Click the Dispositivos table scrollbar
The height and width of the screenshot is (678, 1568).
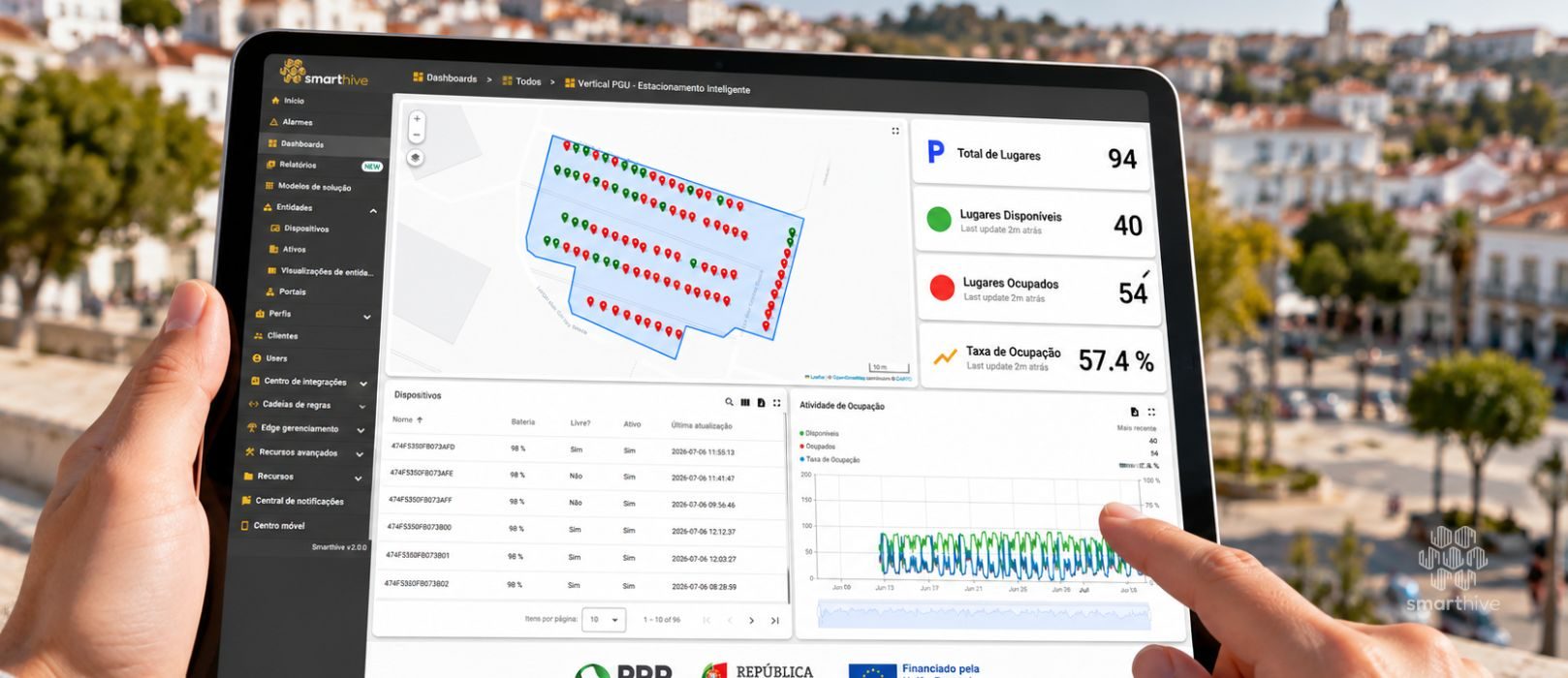coord(787,504)
